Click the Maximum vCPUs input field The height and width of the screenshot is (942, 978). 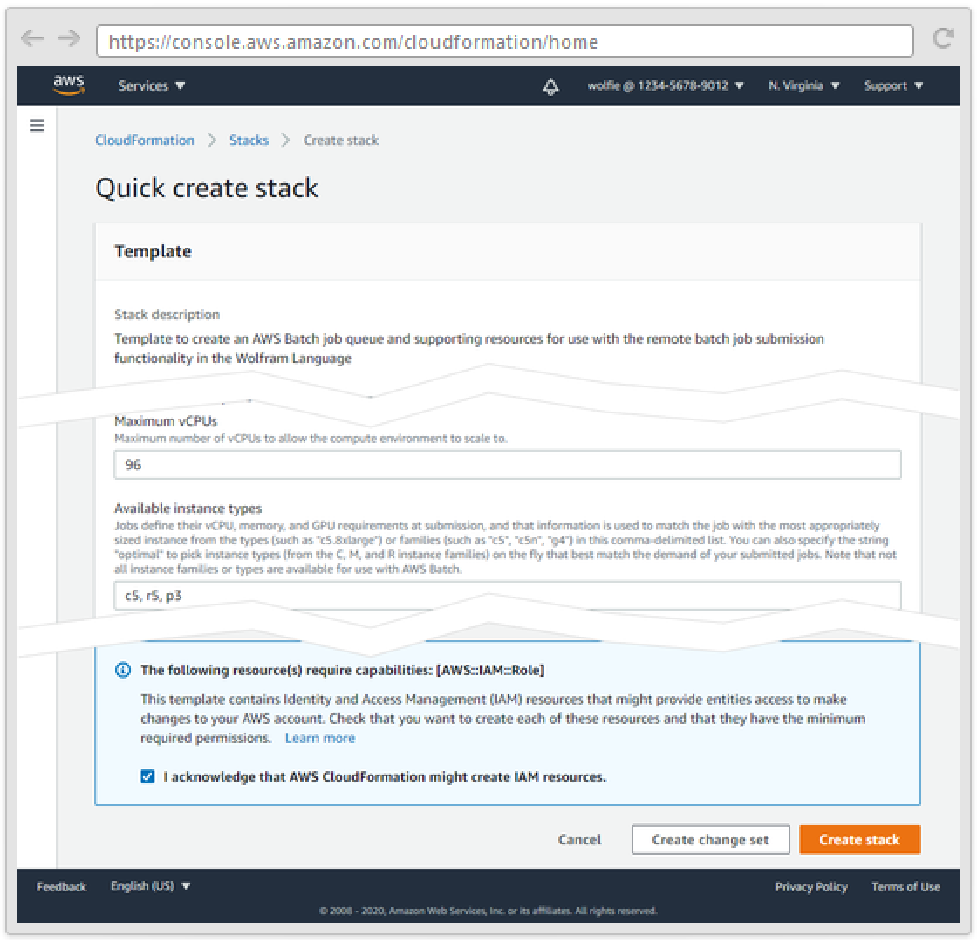coord(507,465)
